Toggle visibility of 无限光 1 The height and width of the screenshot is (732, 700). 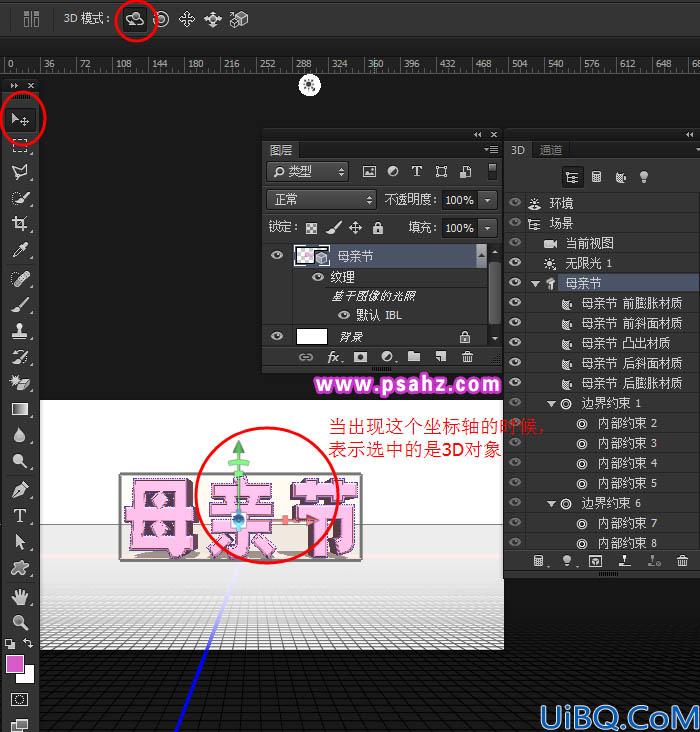pyautogui.click(x=515, y=262)
